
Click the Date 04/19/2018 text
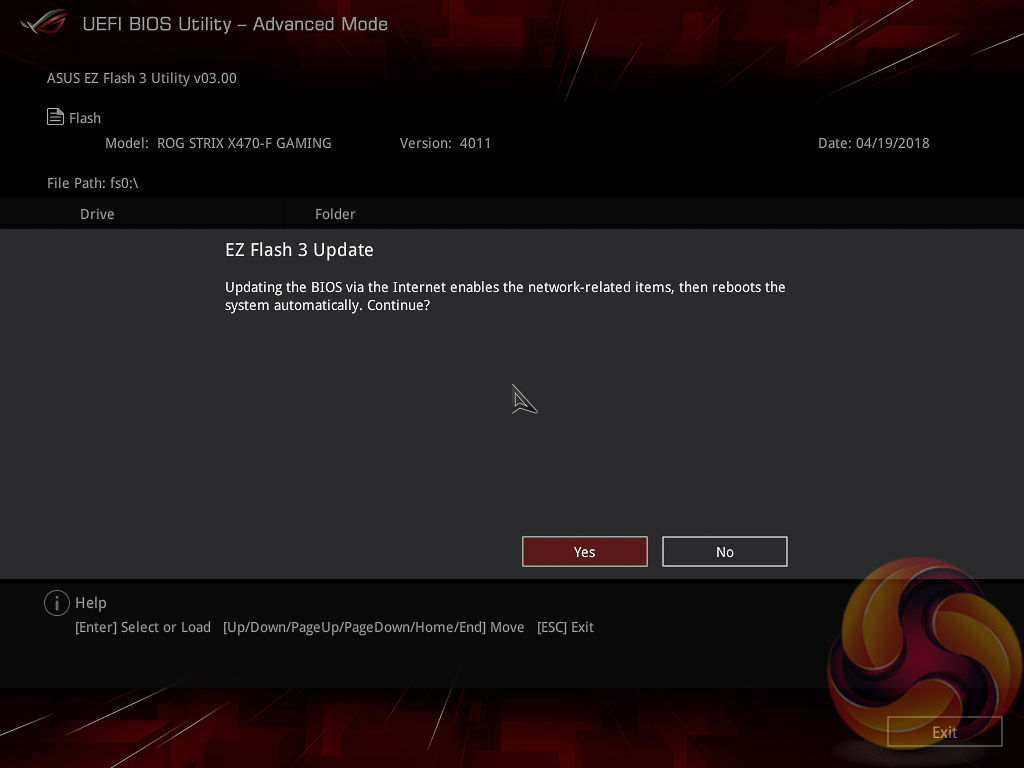(873, 143)
